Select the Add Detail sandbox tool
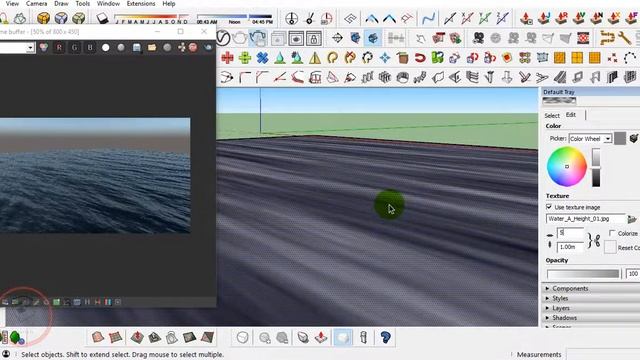 click(189, 337)
